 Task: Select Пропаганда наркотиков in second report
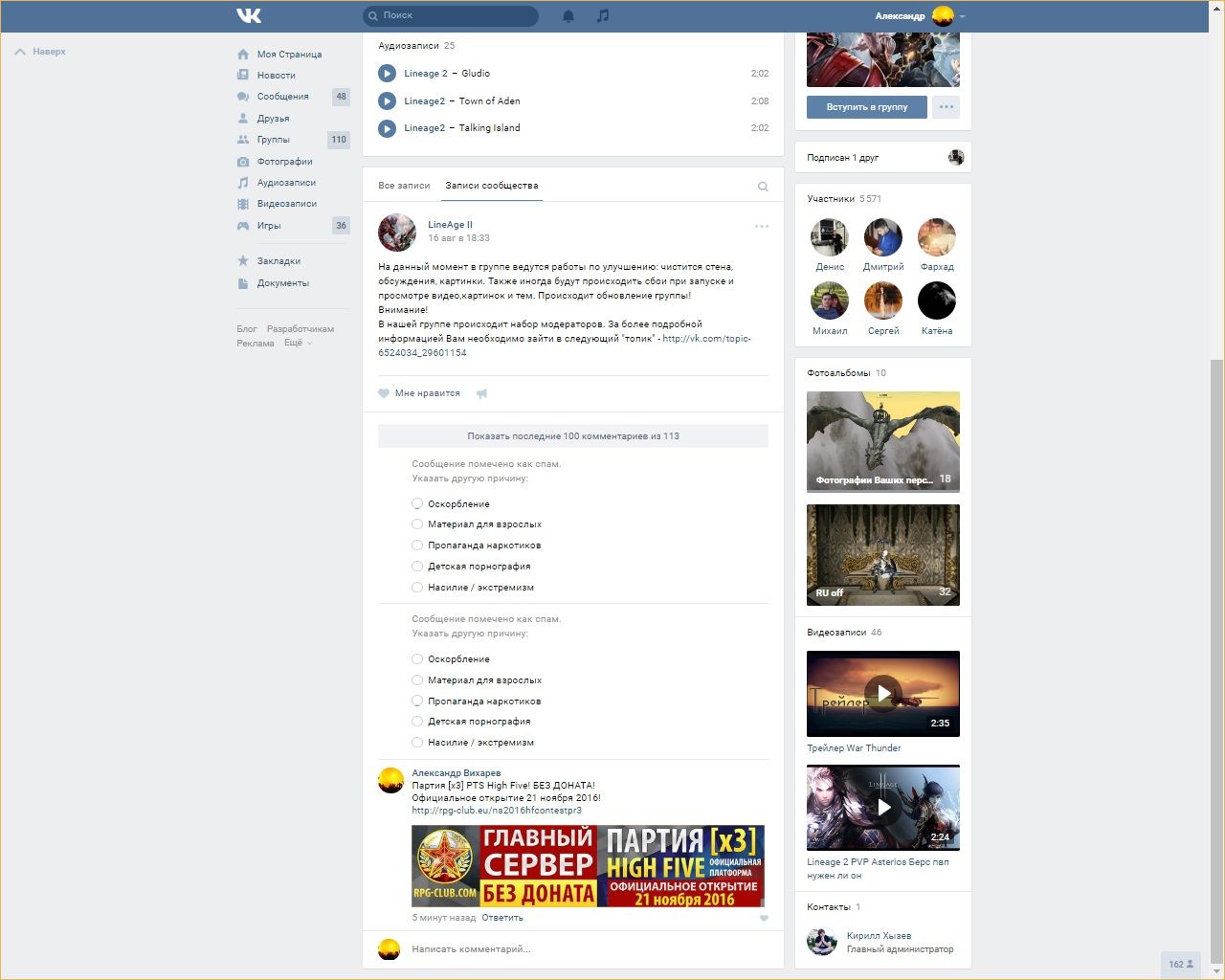[x=417, y=701]
